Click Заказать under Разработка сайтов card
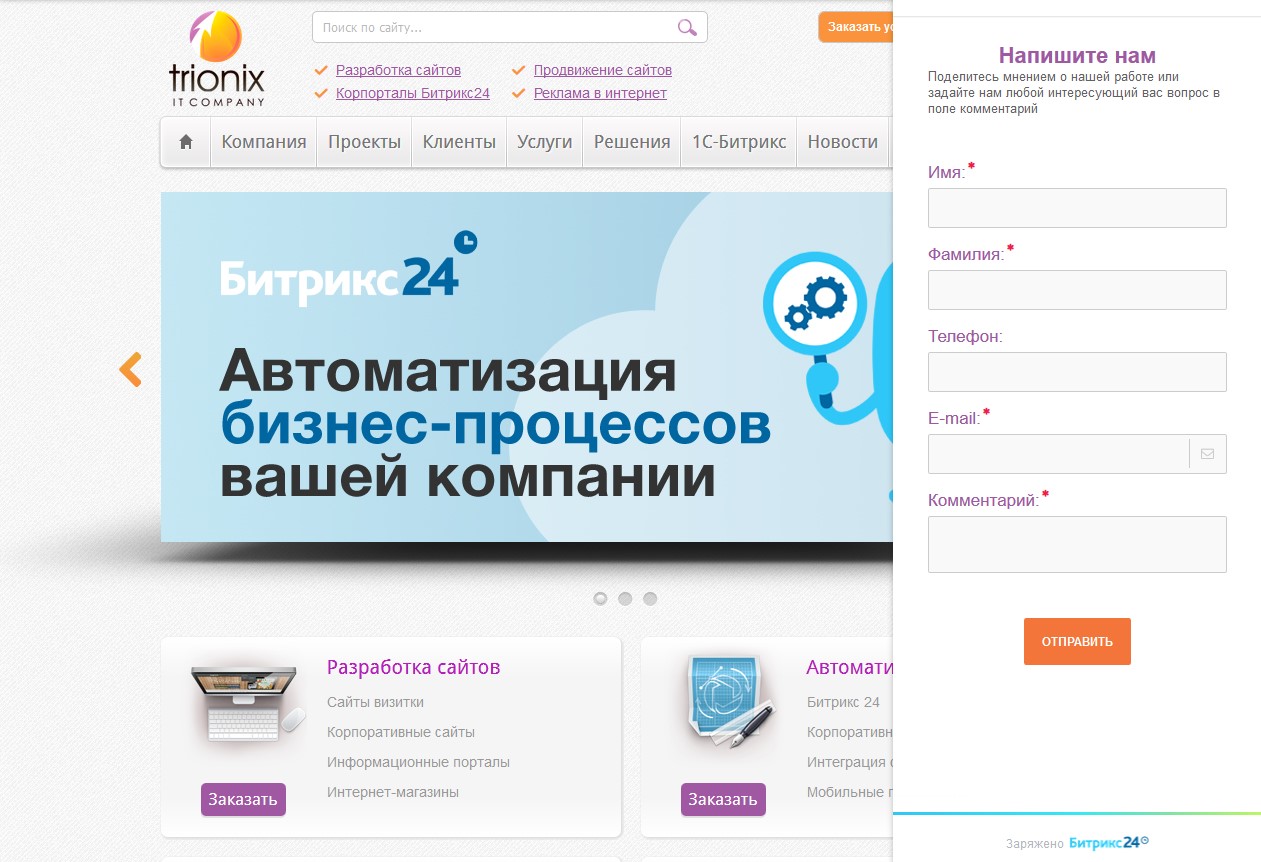Viewport: 1261px width, 862px height. [243, 799]
